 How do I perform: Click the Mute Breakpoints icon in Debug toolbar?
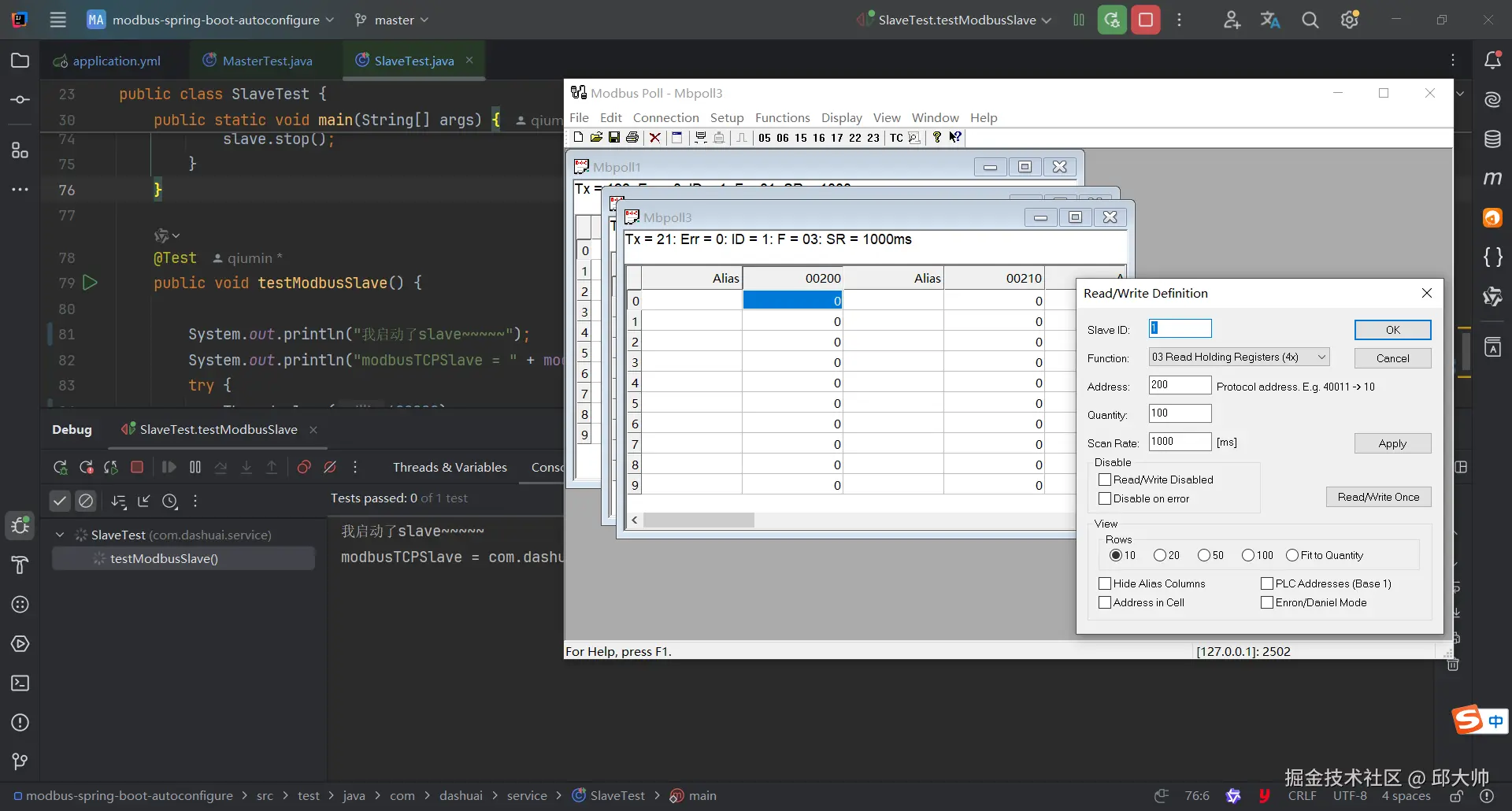tap(330, 467)
